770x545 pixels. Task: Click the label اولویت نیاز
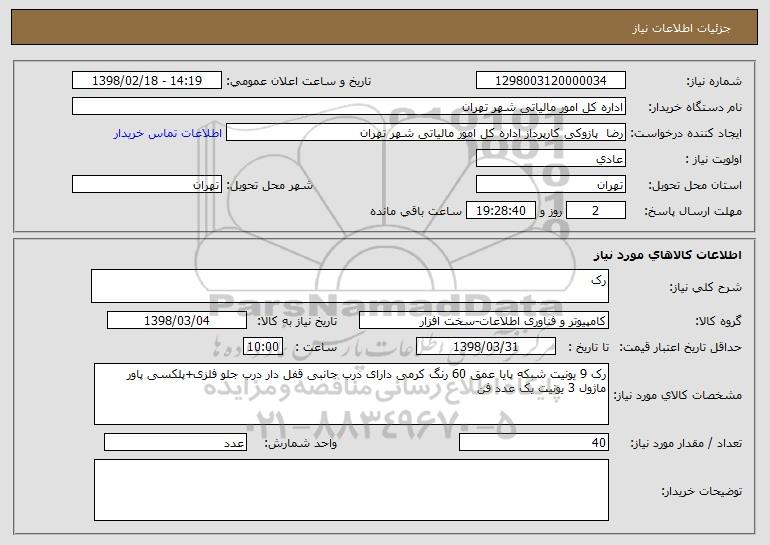pyautogui.click(x=714, y=160)
